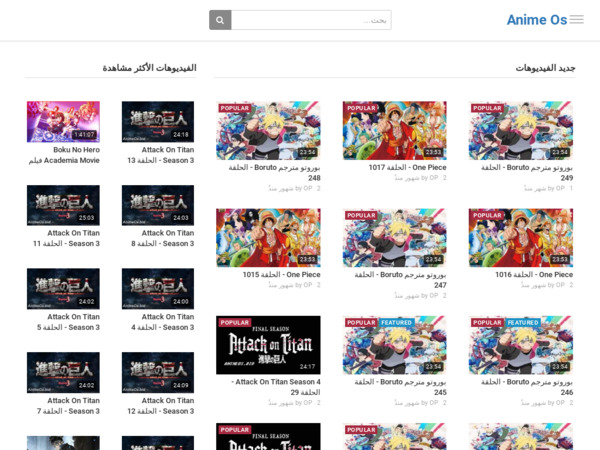The height and width of the screenshot is (450, 600).
Task: Open the Anime Os home logo link
Action: [537, 20]
